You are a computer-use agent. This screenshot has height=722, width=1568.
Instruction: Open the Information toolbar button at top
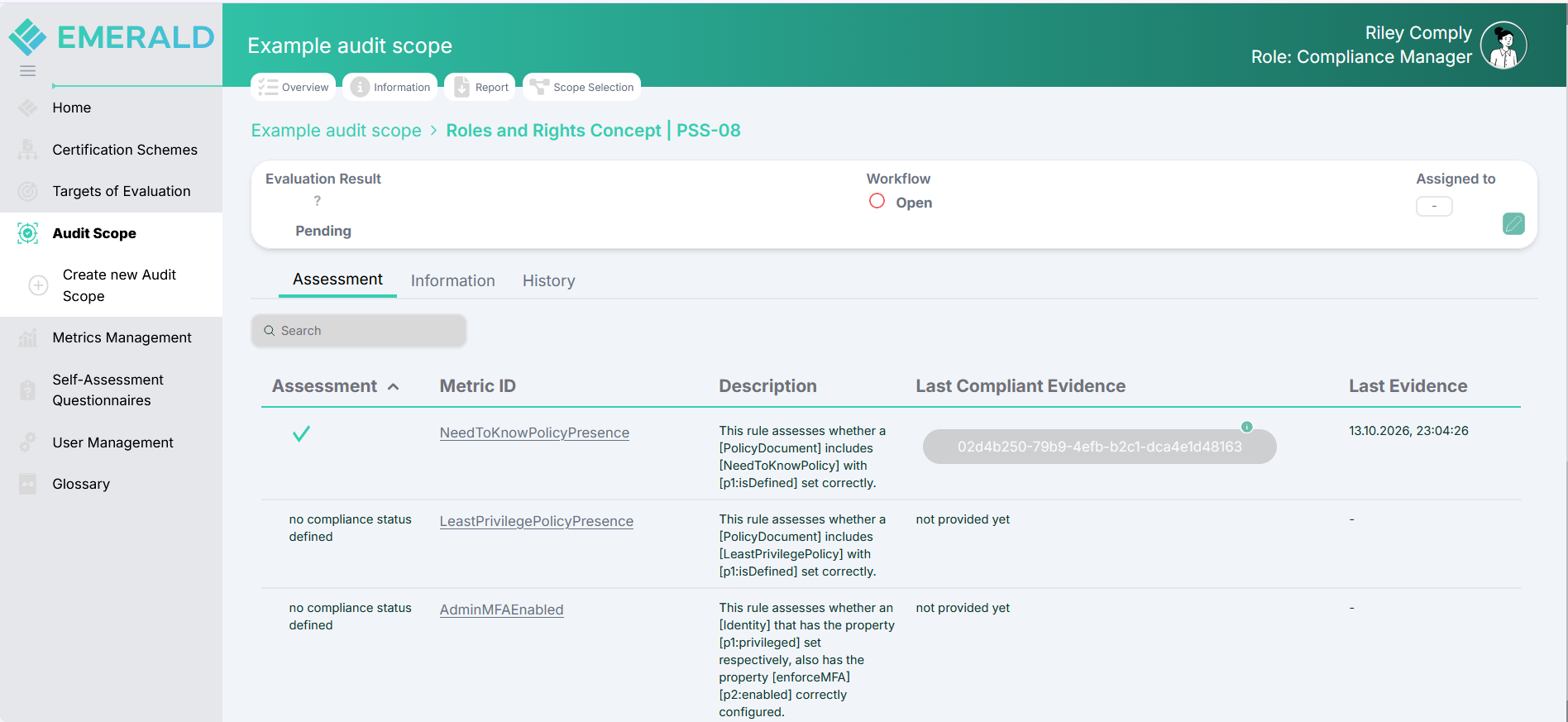(x=390, y=87)
